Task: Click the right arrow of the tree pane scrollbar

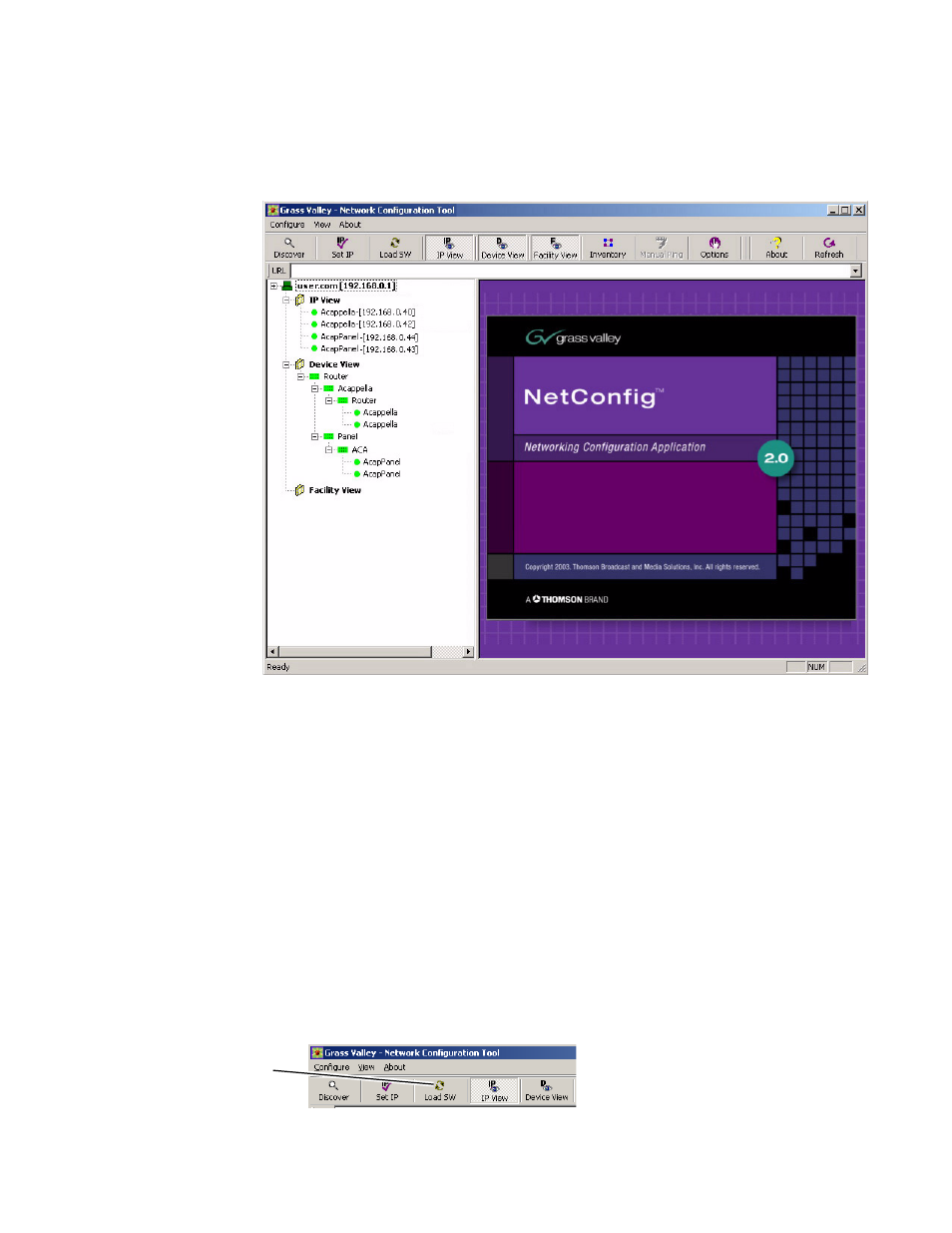Action: 468,652
